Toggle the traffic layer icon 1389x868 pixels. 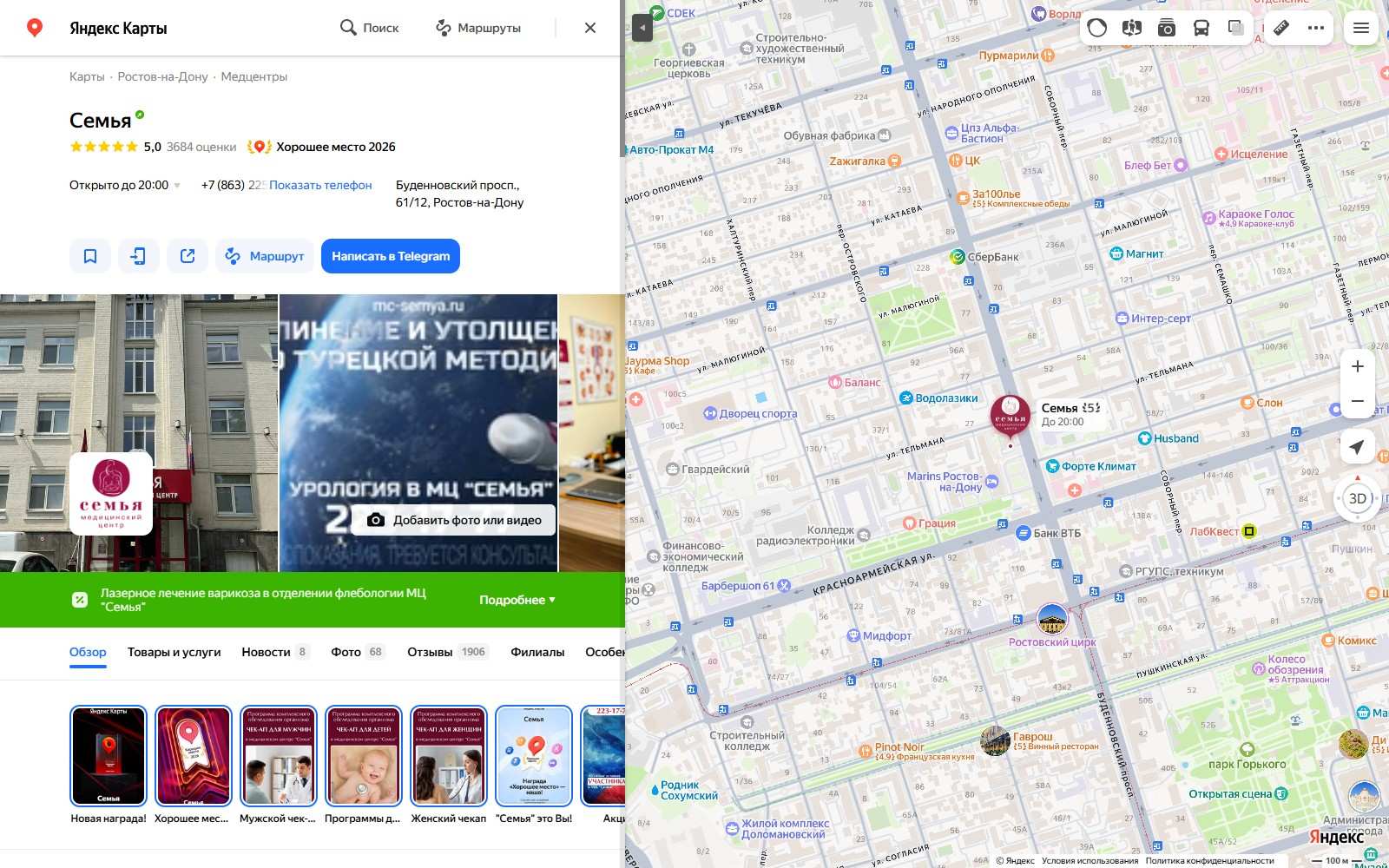[1097, 28]
